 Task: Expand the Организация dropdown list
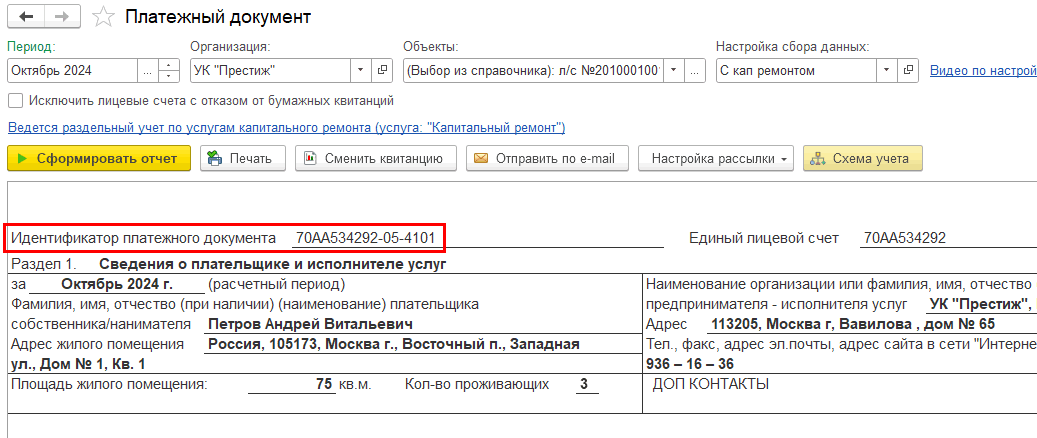(361, 71)
